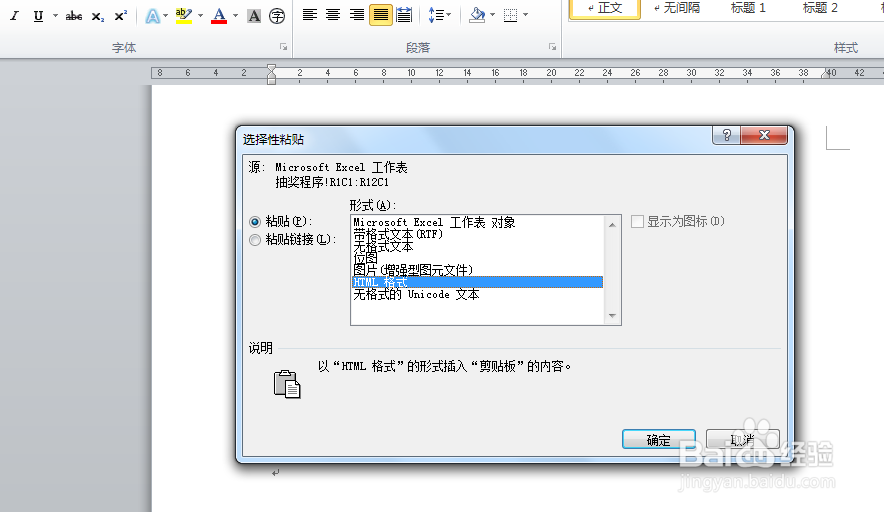Toggle italic formatting

(15, 16)
